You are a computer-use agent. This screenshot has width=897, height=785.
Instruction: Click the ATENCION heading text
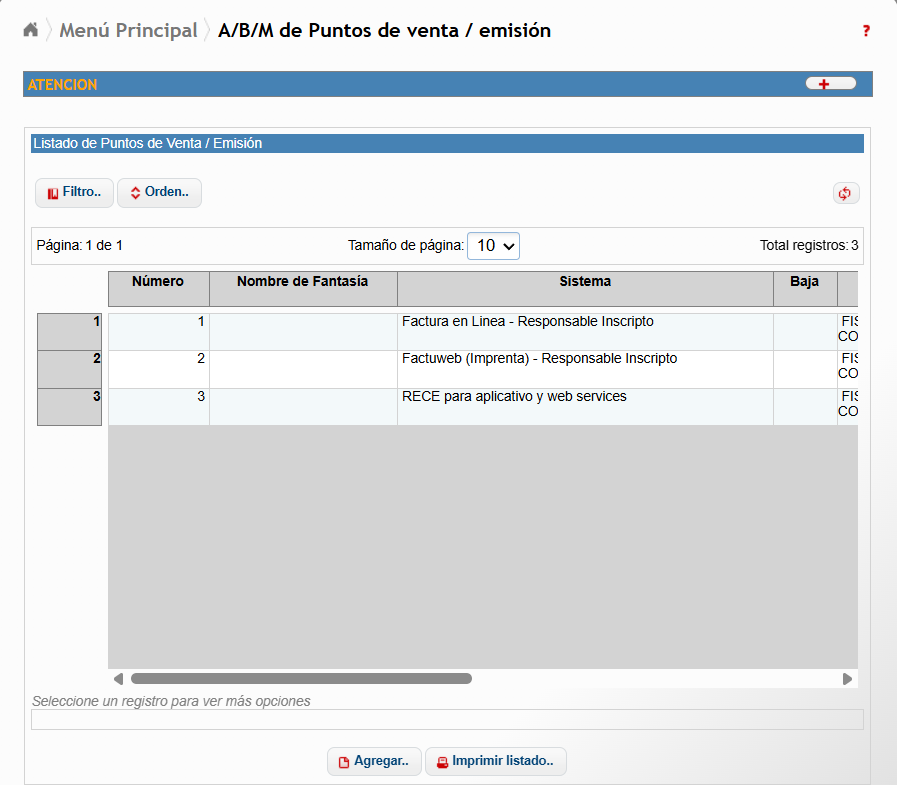[x=62, y=85]
